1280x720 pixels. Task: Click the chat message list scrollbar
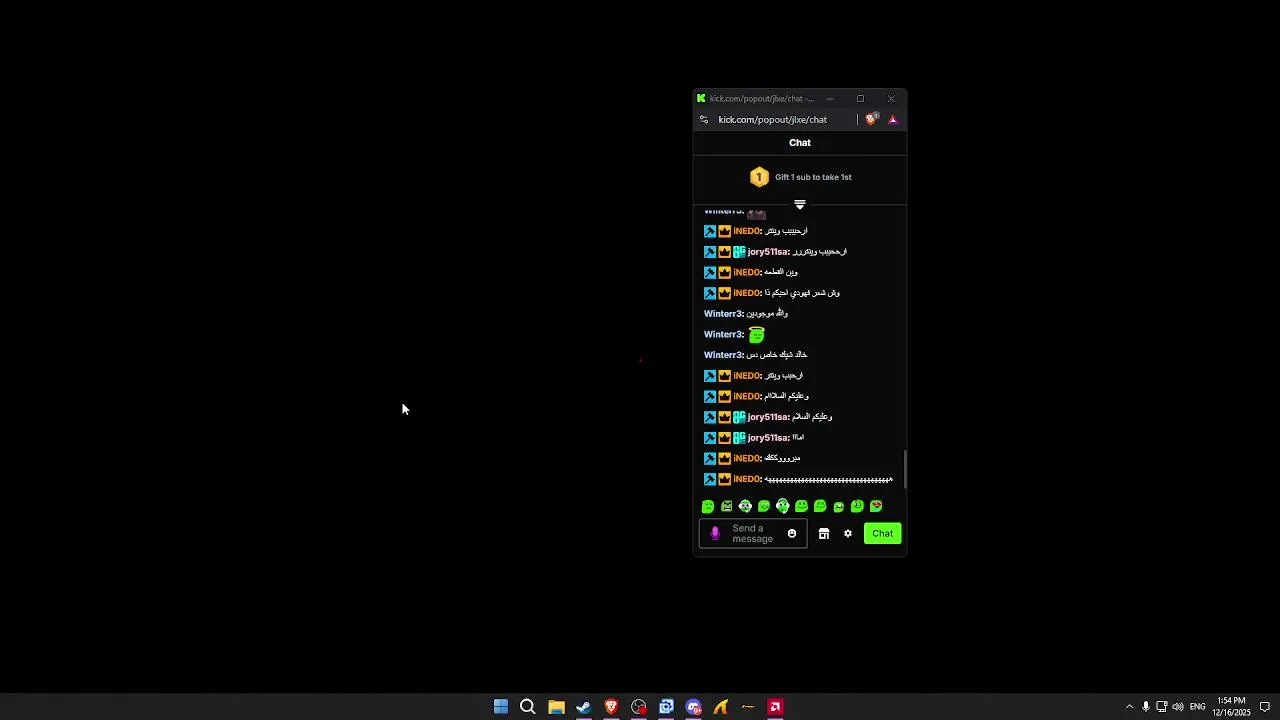coord(905,469)
